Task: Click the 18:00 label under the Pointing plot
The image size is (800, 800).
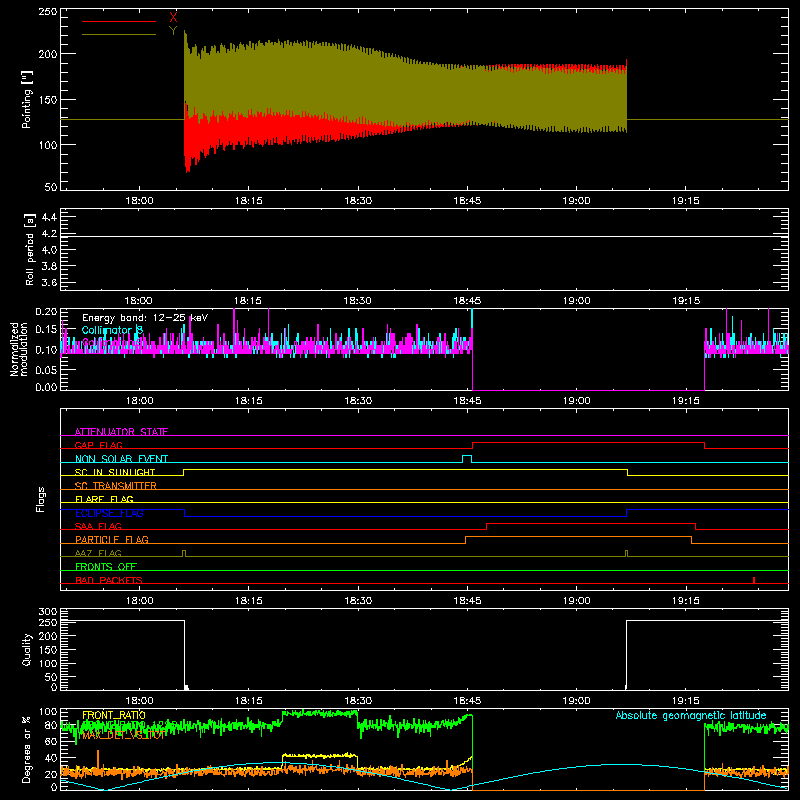Action: point(139,201)
